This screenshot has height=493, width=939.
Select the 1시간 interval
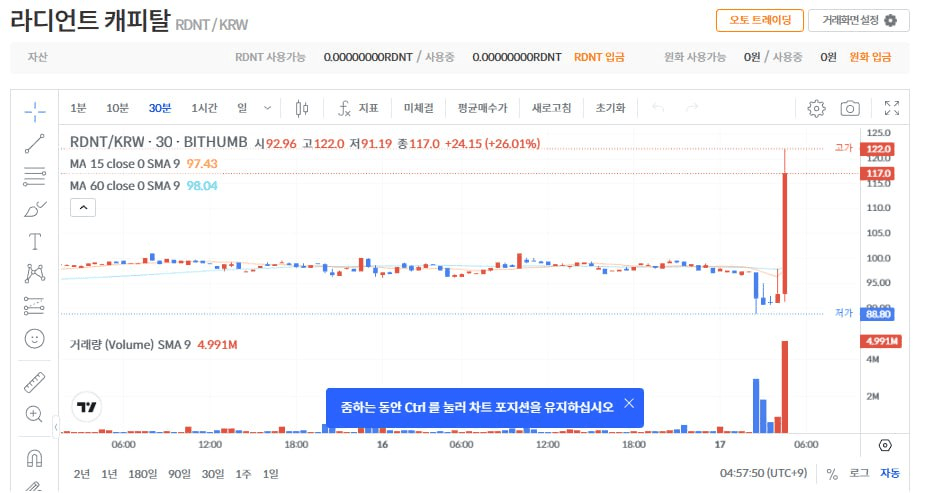pos(204,108)
